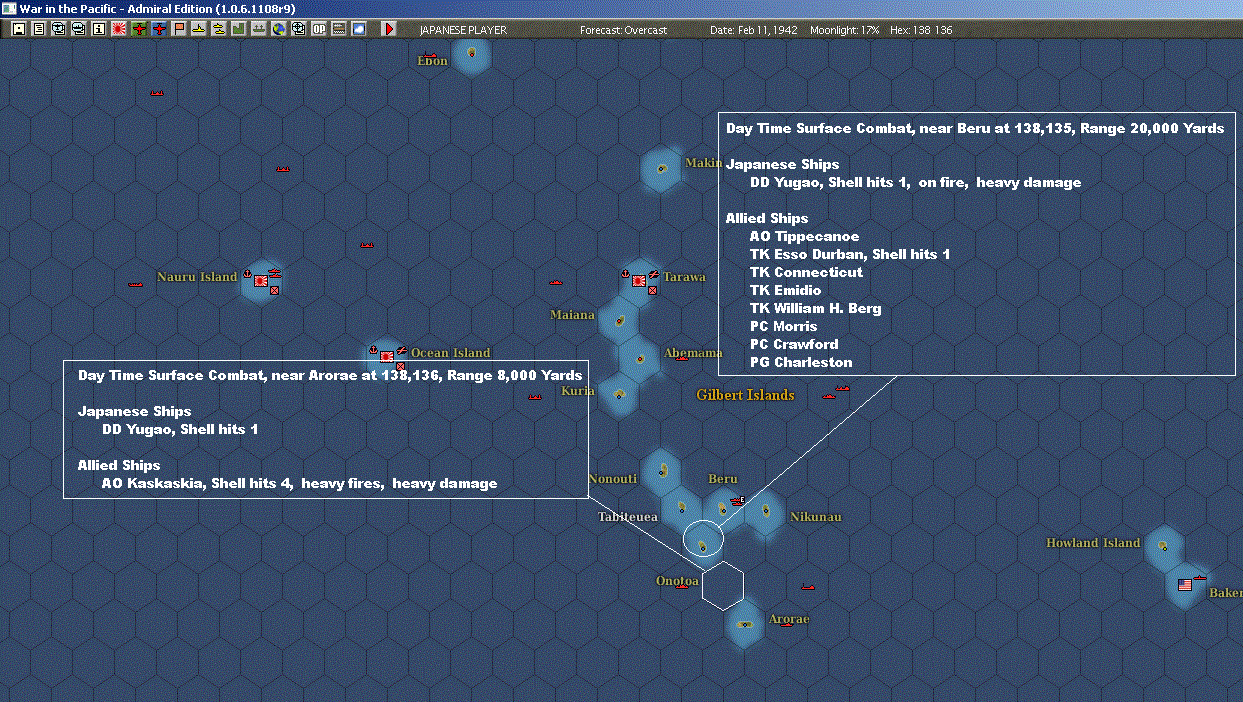This screenshot has width=1243, height=702.
Task: Click the info 'i' toolbar icon
Action: [x=98, y=29]
